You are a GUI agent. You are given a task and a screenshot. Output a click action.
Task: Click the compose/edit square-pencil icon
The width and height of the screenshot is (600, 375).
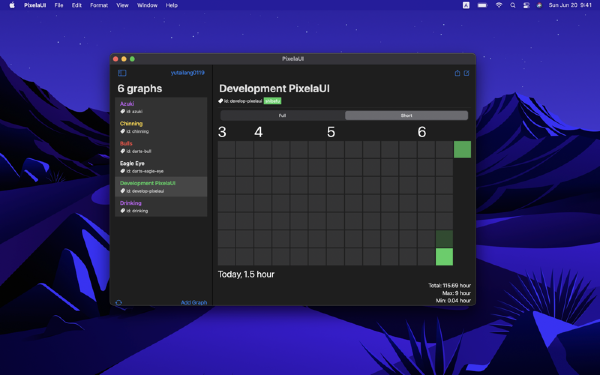coord(466,73)
